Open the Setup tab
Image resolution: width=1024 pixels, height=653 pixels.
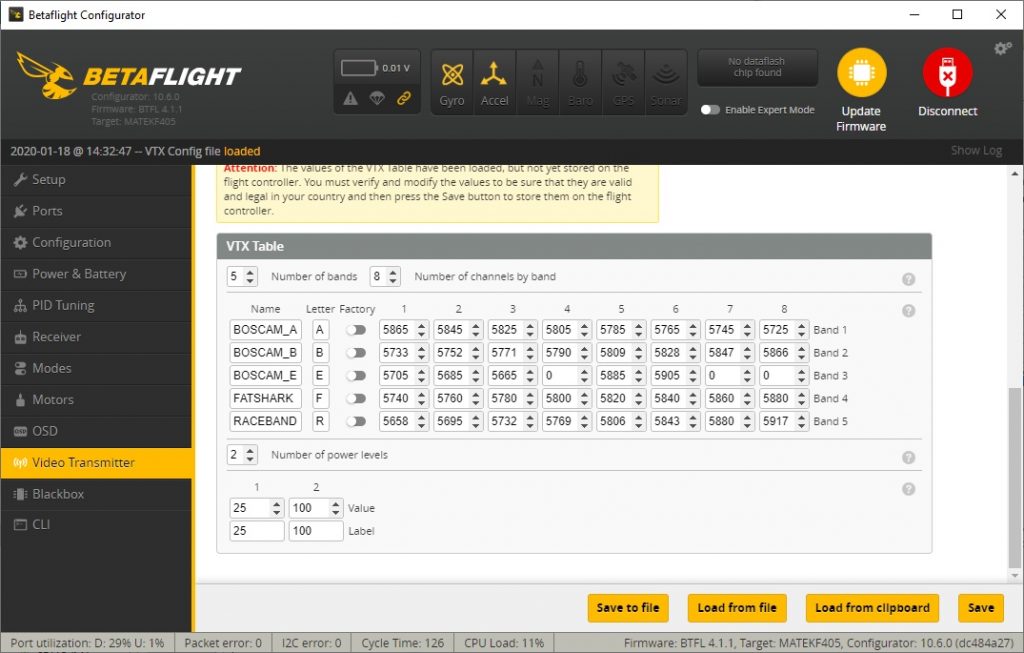click(x=96, y=180)
